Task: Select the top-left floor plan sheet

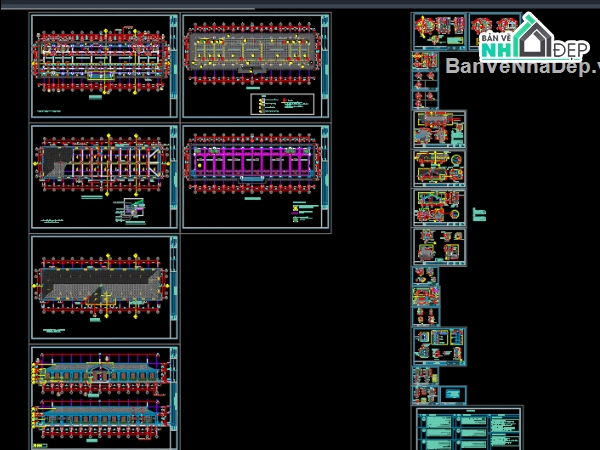Action: click(x=104, y=66)
